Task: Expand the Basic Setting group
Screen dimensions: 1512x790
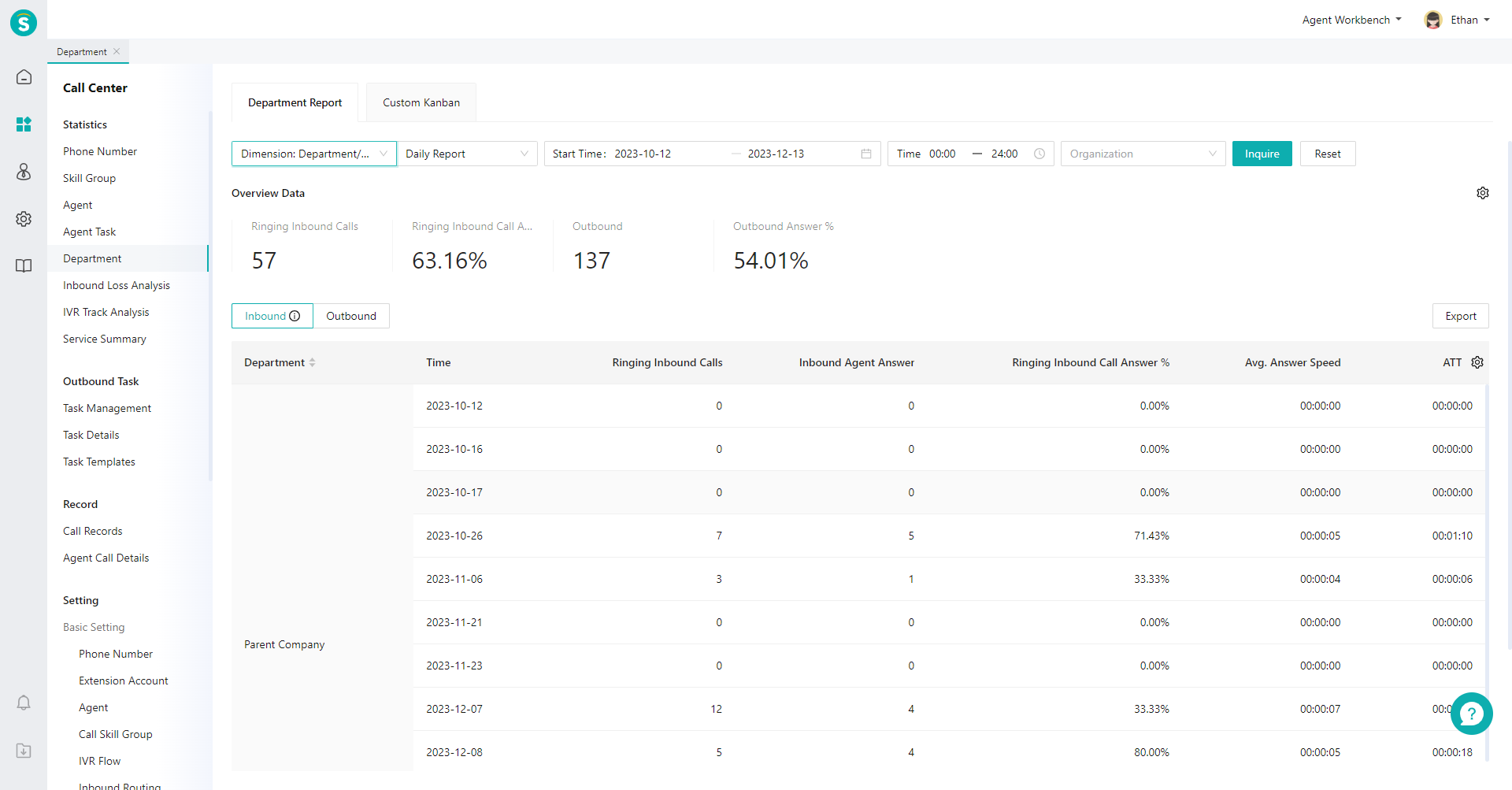Action: 94,627
